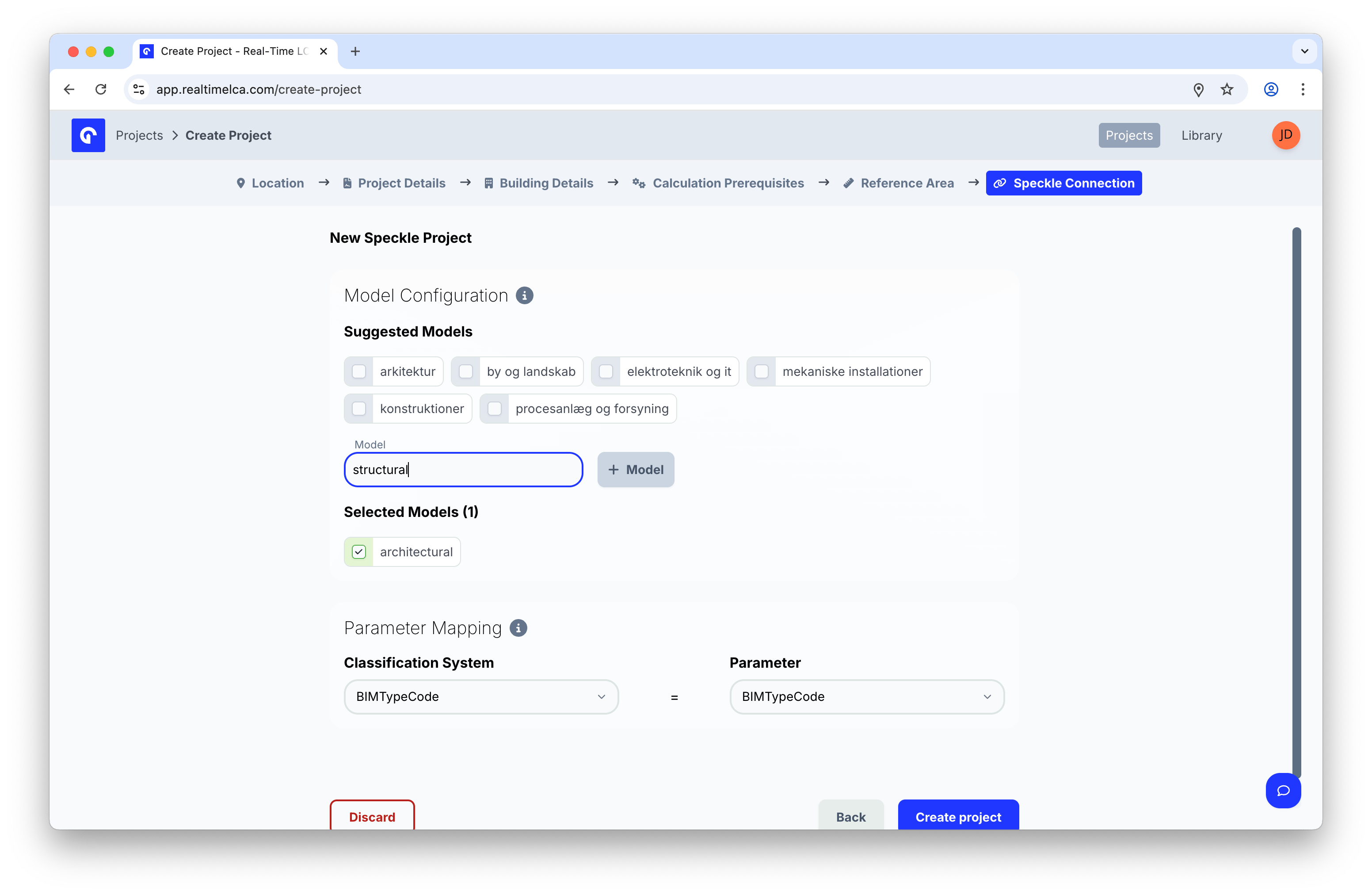The height and width of the screenshot is (895, 1372).
Task: Open the Parameter BIMTypeCode dropdown
Action: click(866, 696)
